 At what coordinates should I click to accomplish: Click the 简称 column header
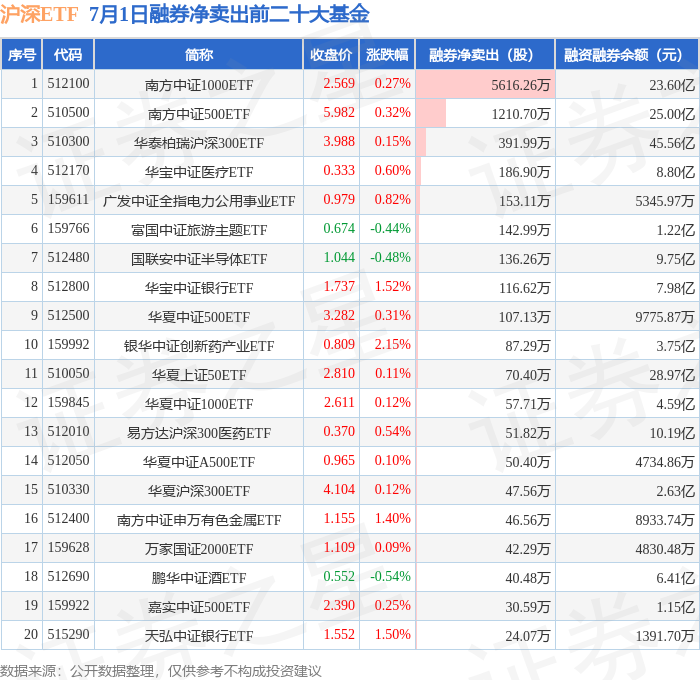(x=199, y=54)
